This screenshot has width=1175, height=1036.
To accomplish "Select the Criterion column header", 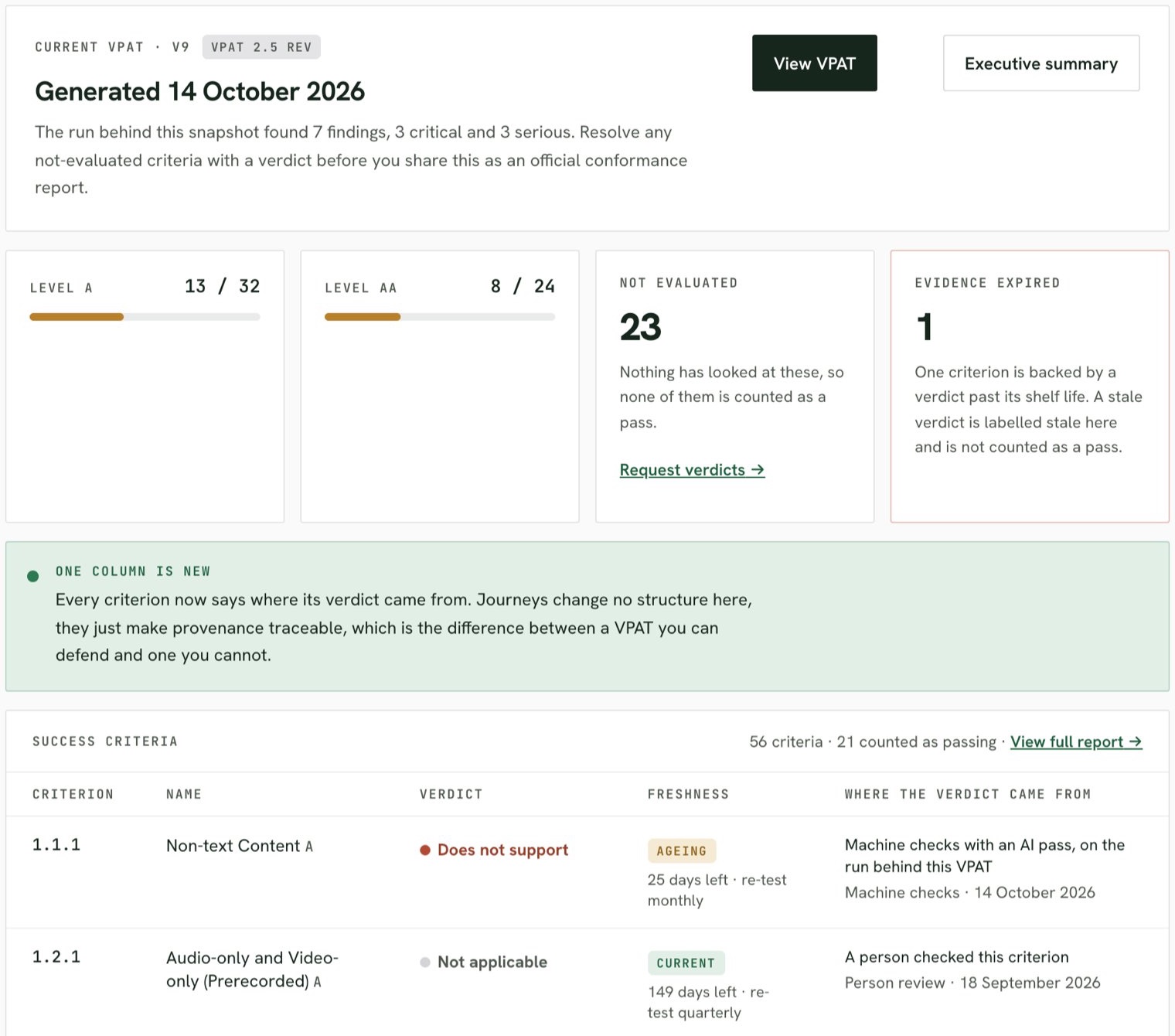I will coord(73,794).
